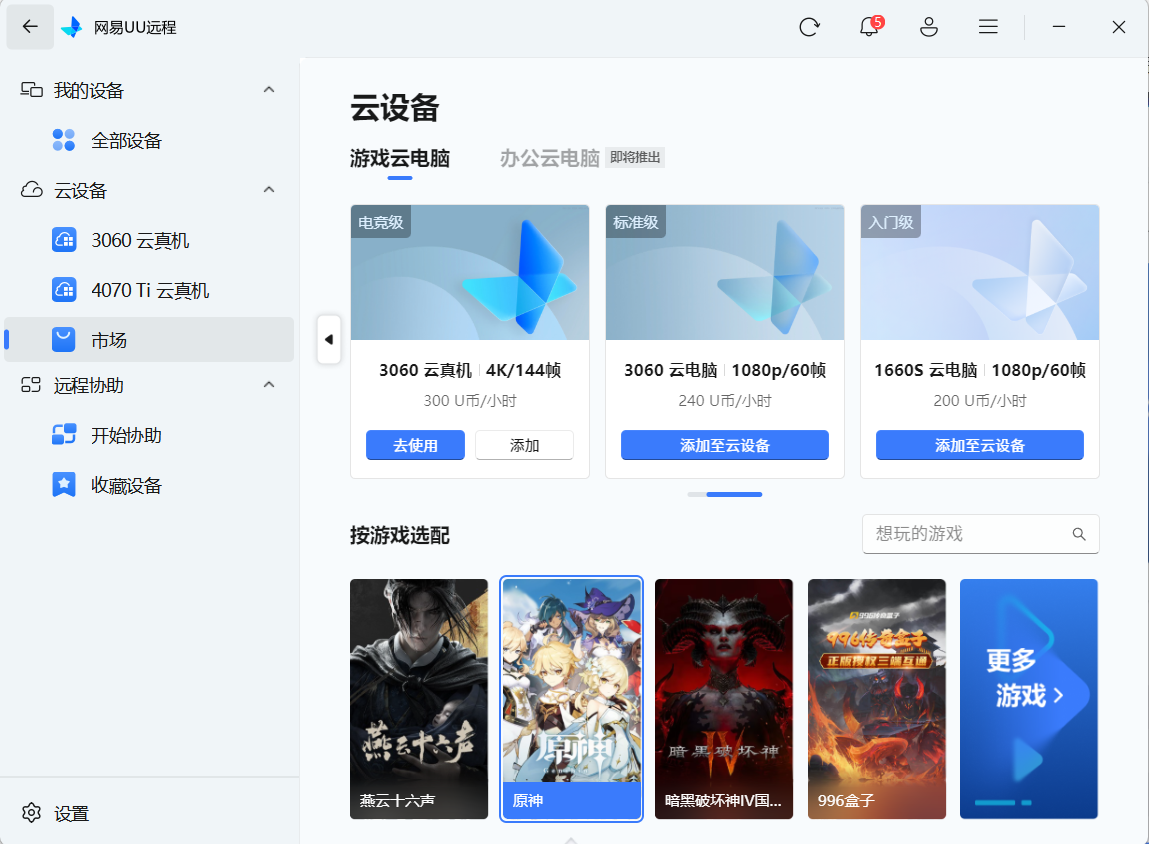Open 3060 云真机 sidebar entry
1149x844 pixels.
coord(149,240)
